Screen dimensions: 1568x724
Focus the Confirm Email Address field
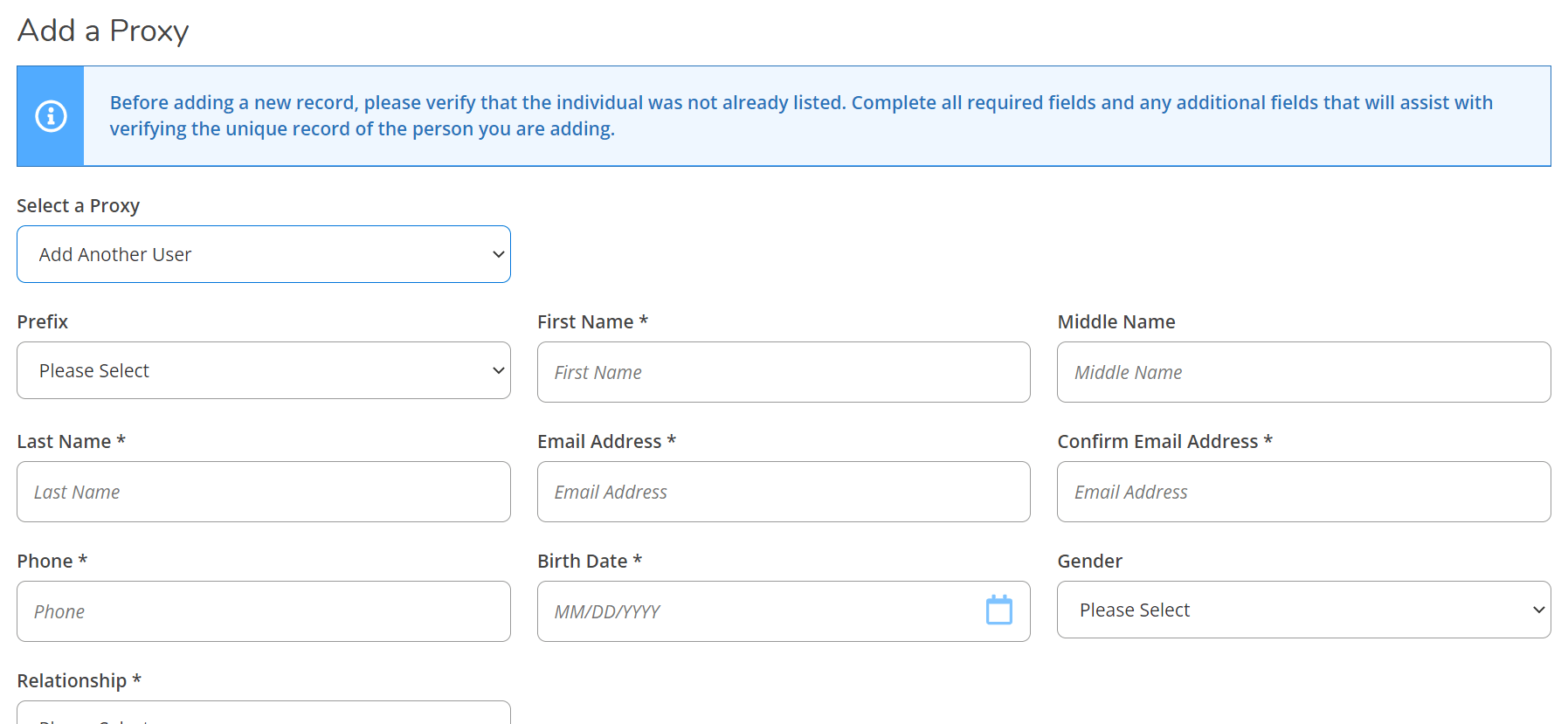pyautogui.click(x=1302, y=492)
